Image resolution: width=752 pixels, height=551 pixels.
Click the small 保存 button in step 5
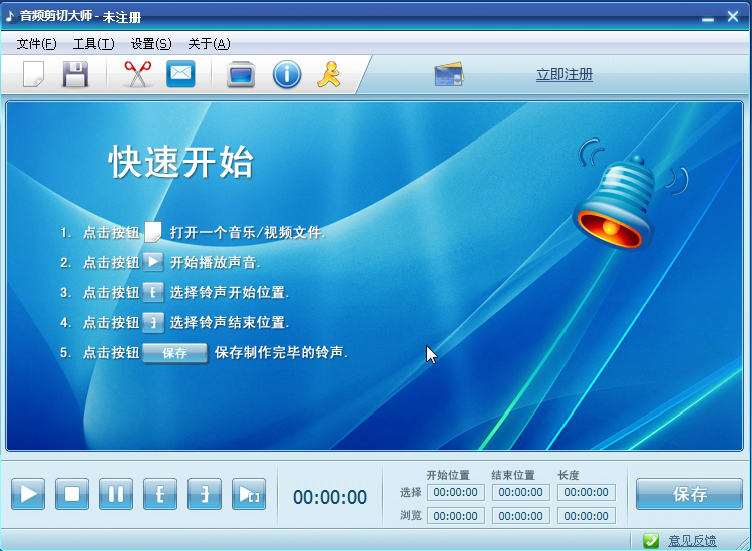175,353
